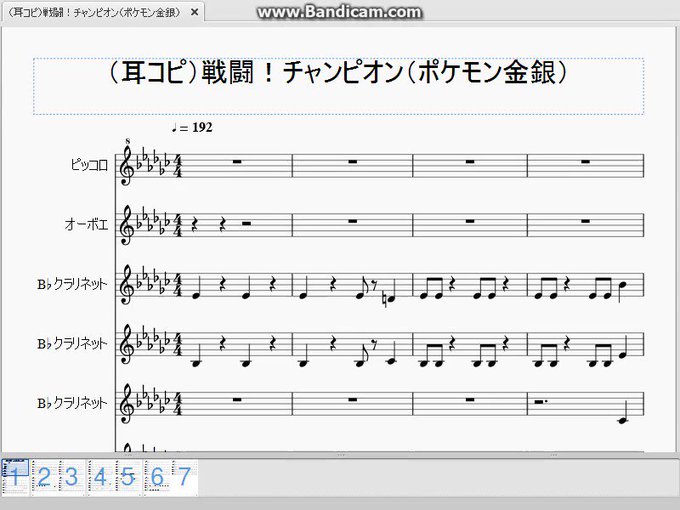Select whole rest in piccolo first measure

(x=237, y=162)
